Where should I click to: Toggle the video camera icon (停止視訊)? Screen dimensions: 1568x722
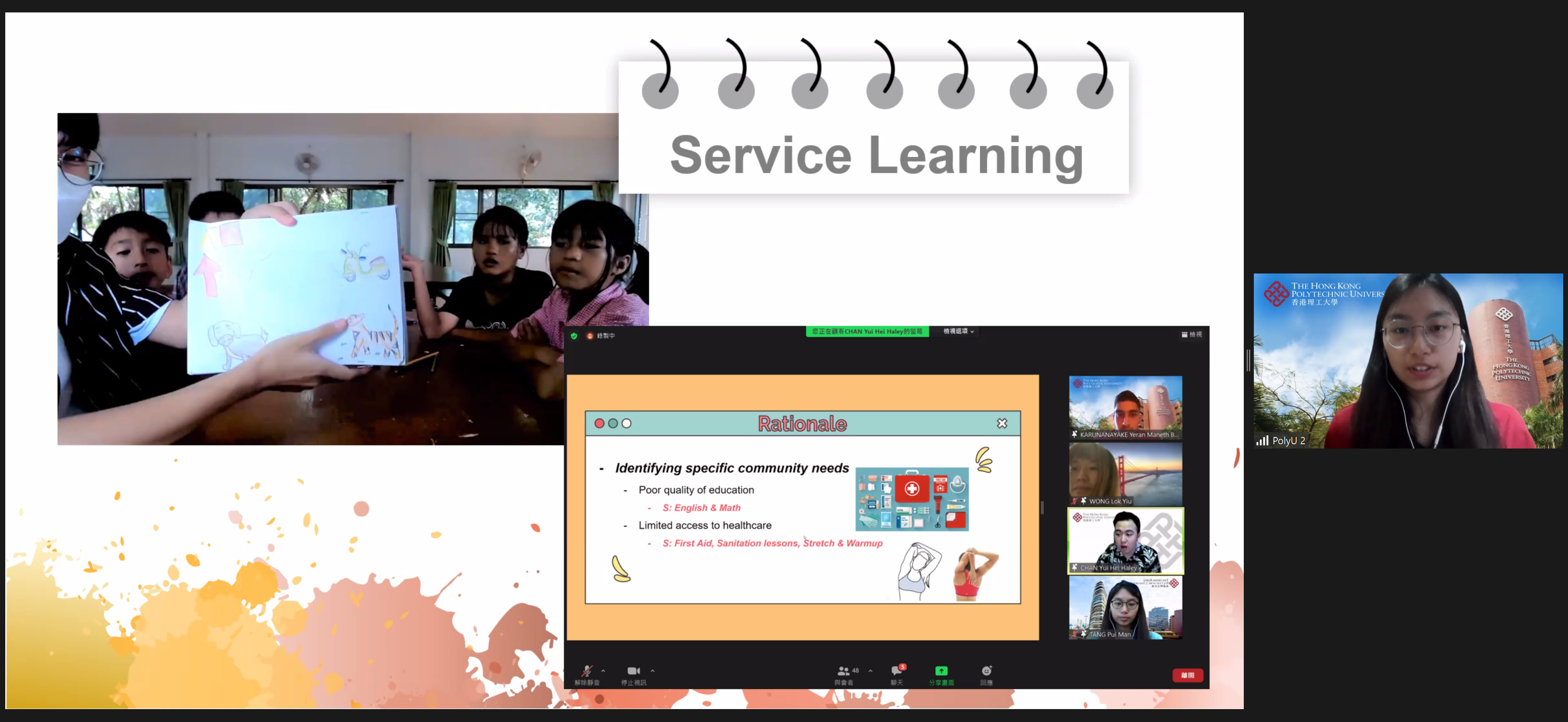[633, 671]
